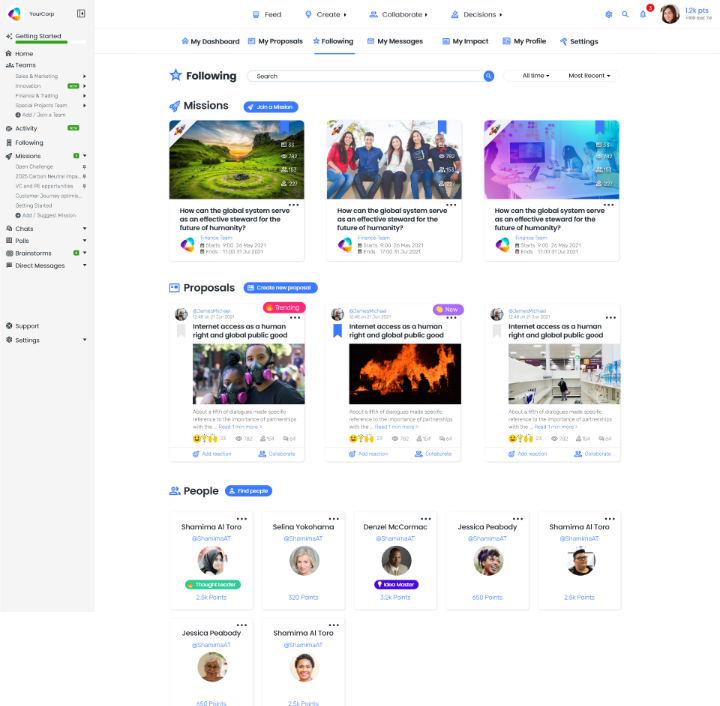720x706 pixels.
Task: Open the notifications bell icon
Action: pyautogui.click(x=643, y=14)
